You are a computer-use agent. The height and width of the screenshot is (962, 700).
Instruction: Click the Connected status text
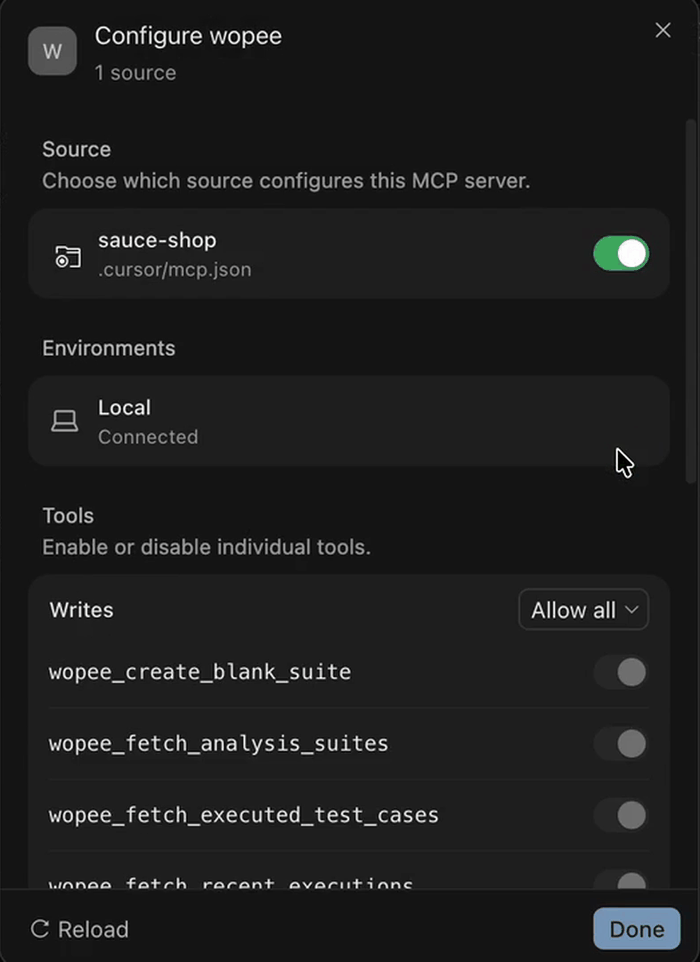(x=148, y=437)
